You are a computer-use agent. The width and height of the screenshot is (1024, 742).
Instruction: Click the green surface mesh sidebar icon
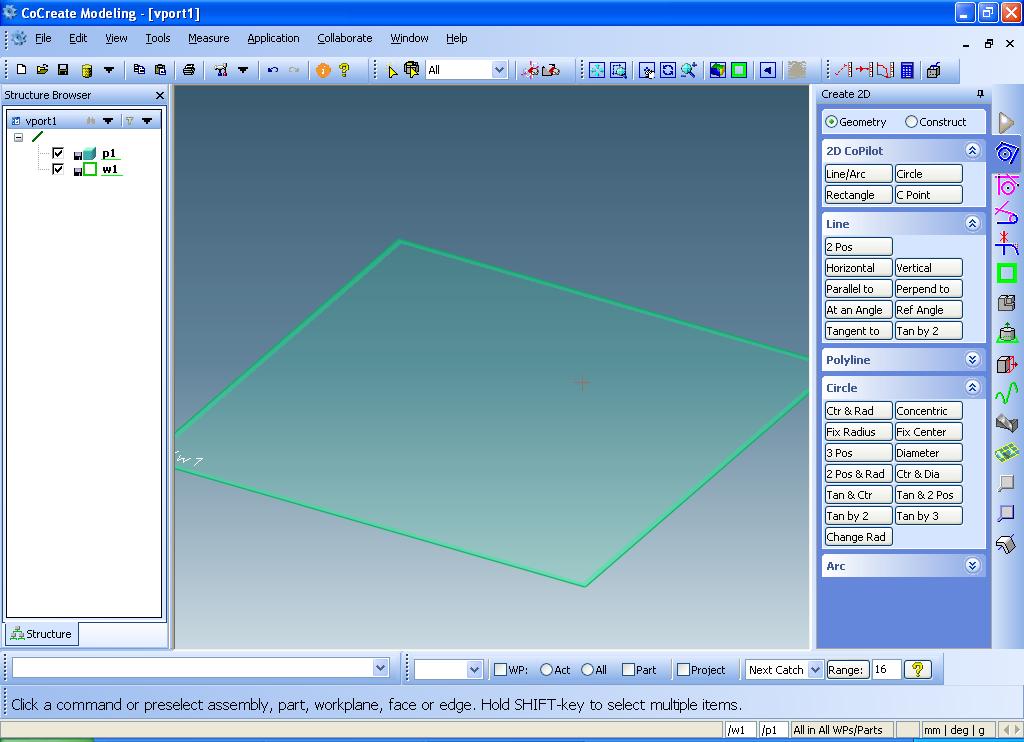pyautogui.click(x=1006, y=453)
